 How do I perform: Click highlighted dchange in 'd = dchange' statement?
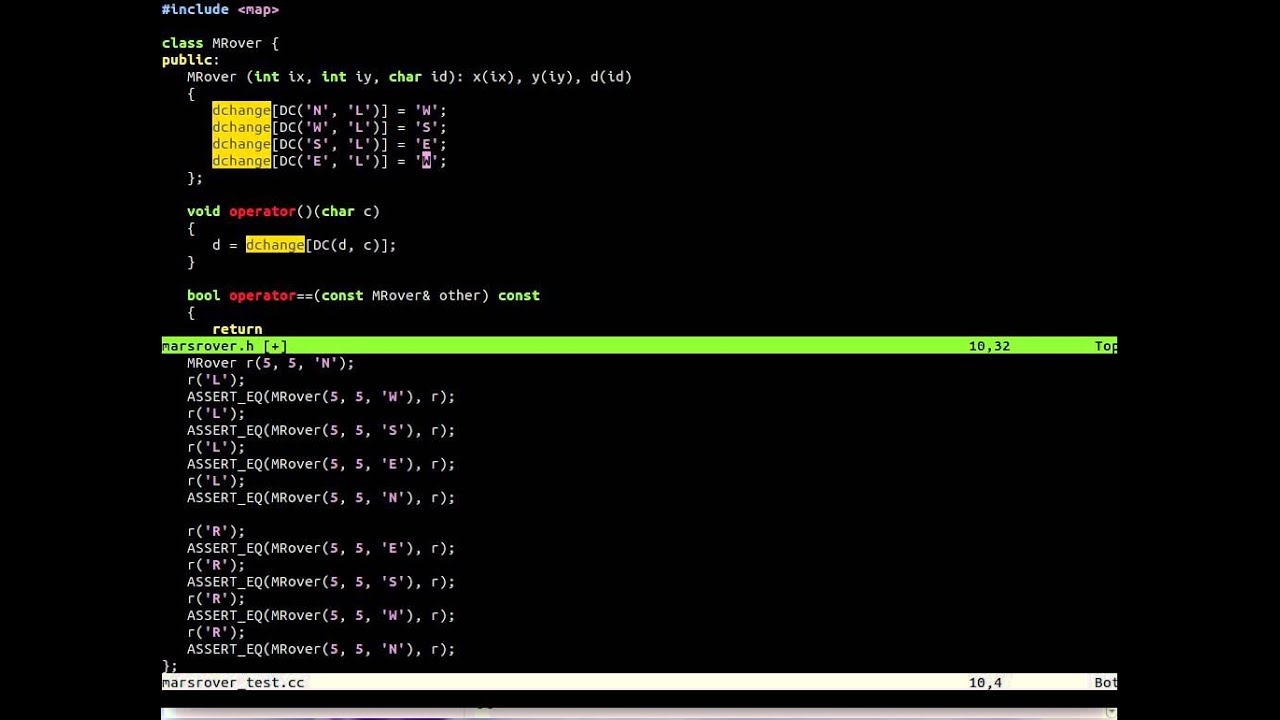(x=275, y=245)
